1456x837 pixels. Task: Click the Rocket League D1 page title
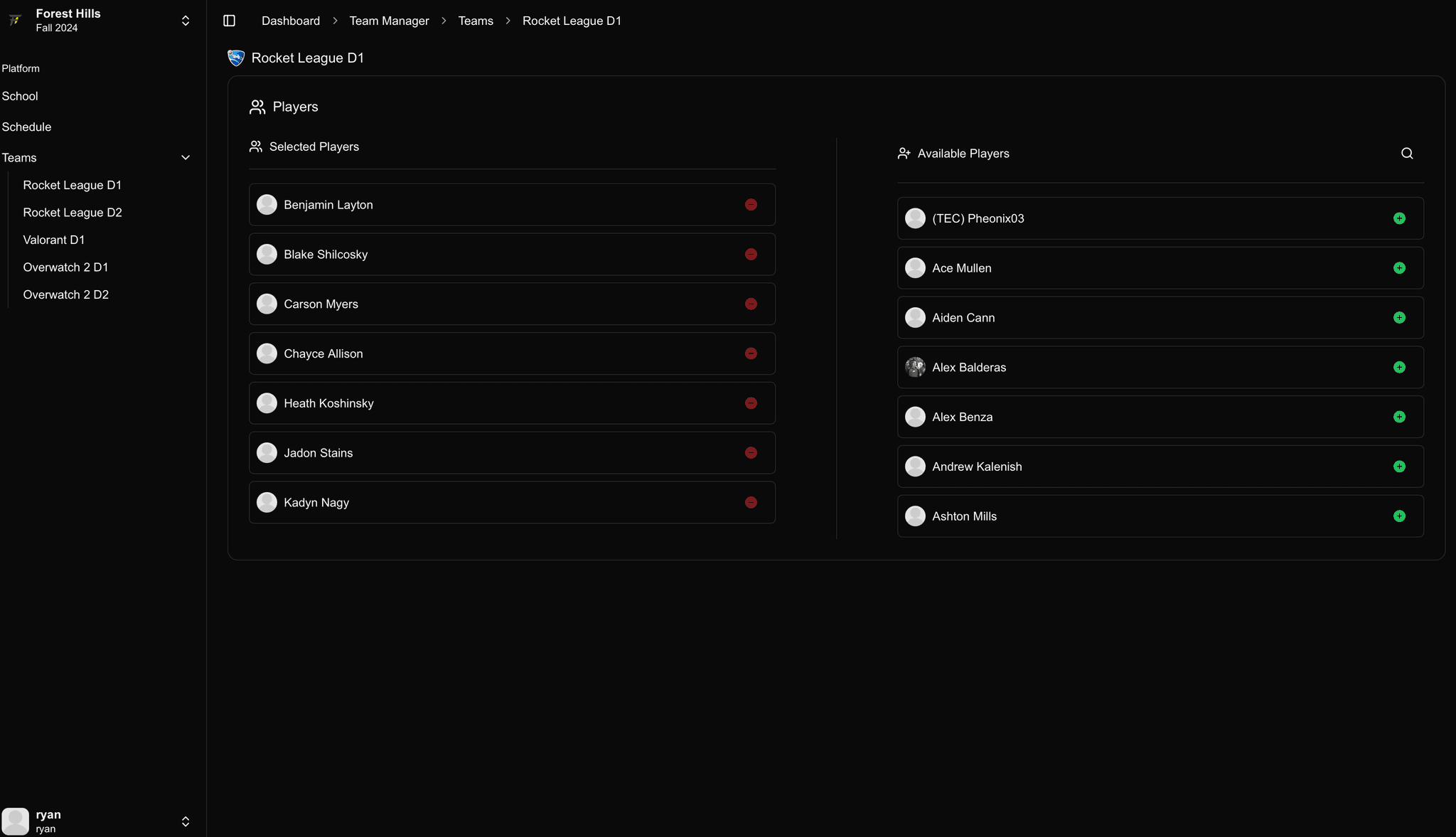click(x=307, y=58)
